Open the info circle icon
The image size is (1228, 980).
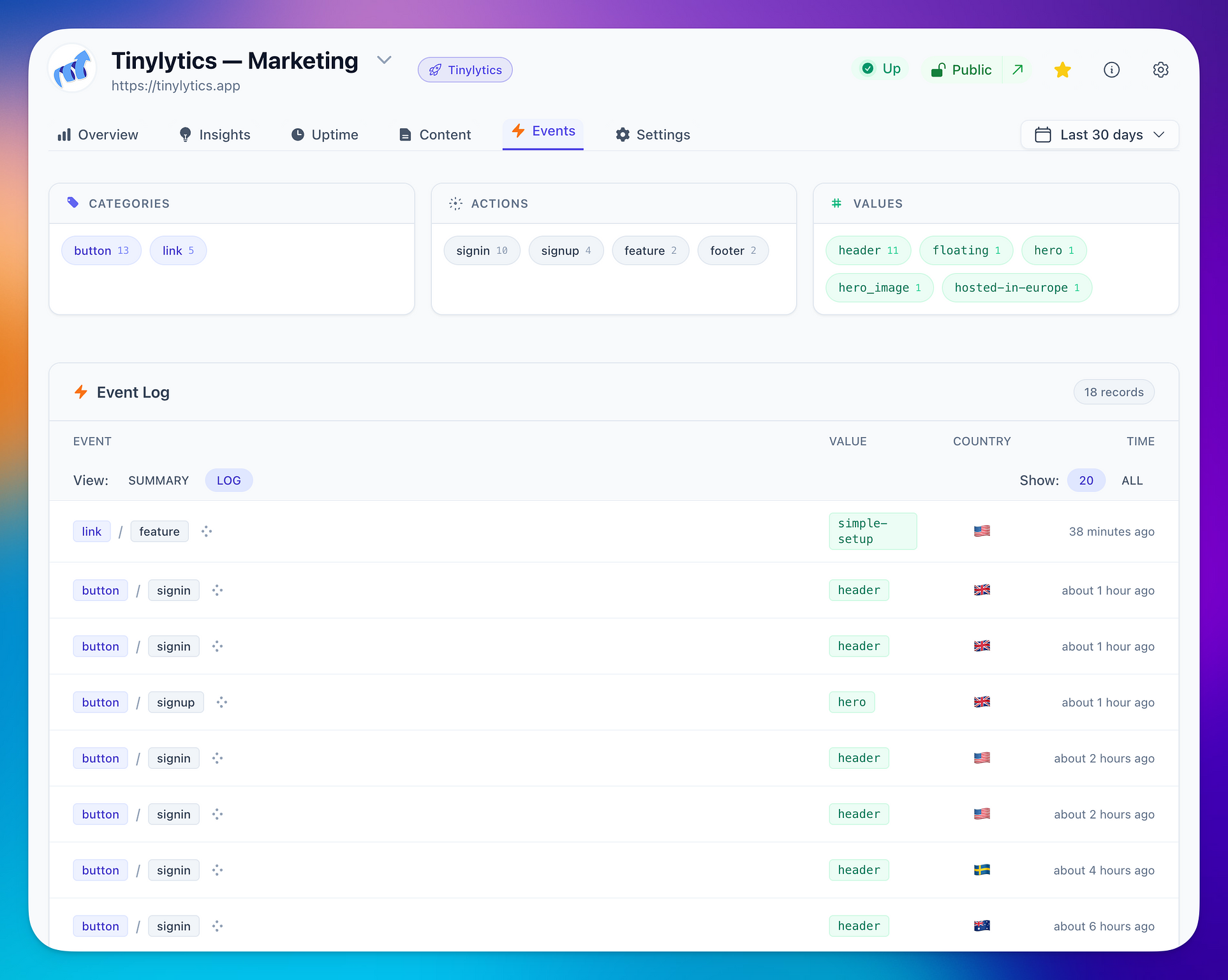1111,70
